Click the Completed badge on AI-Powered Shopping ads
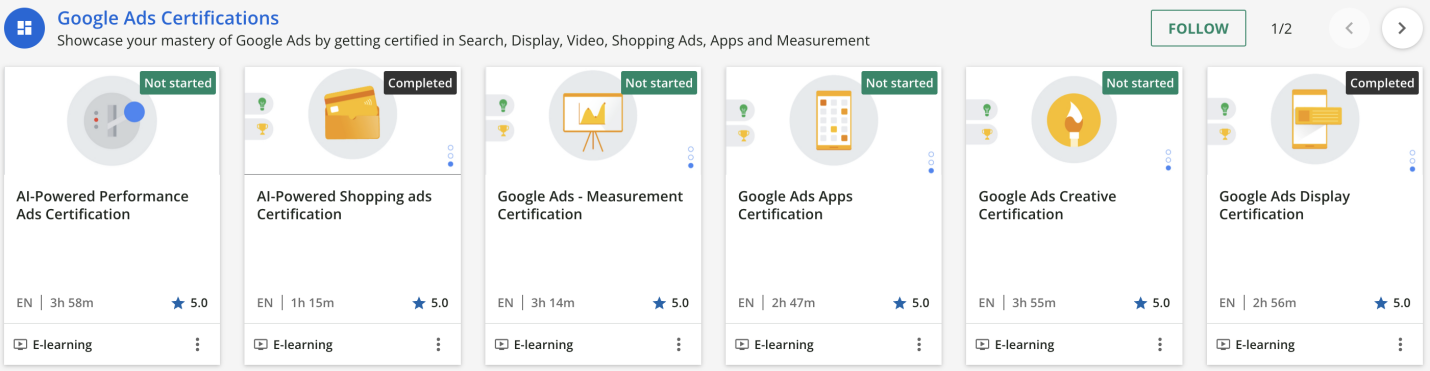Viewport: 1430px width, 371px height. pos(420,83)
